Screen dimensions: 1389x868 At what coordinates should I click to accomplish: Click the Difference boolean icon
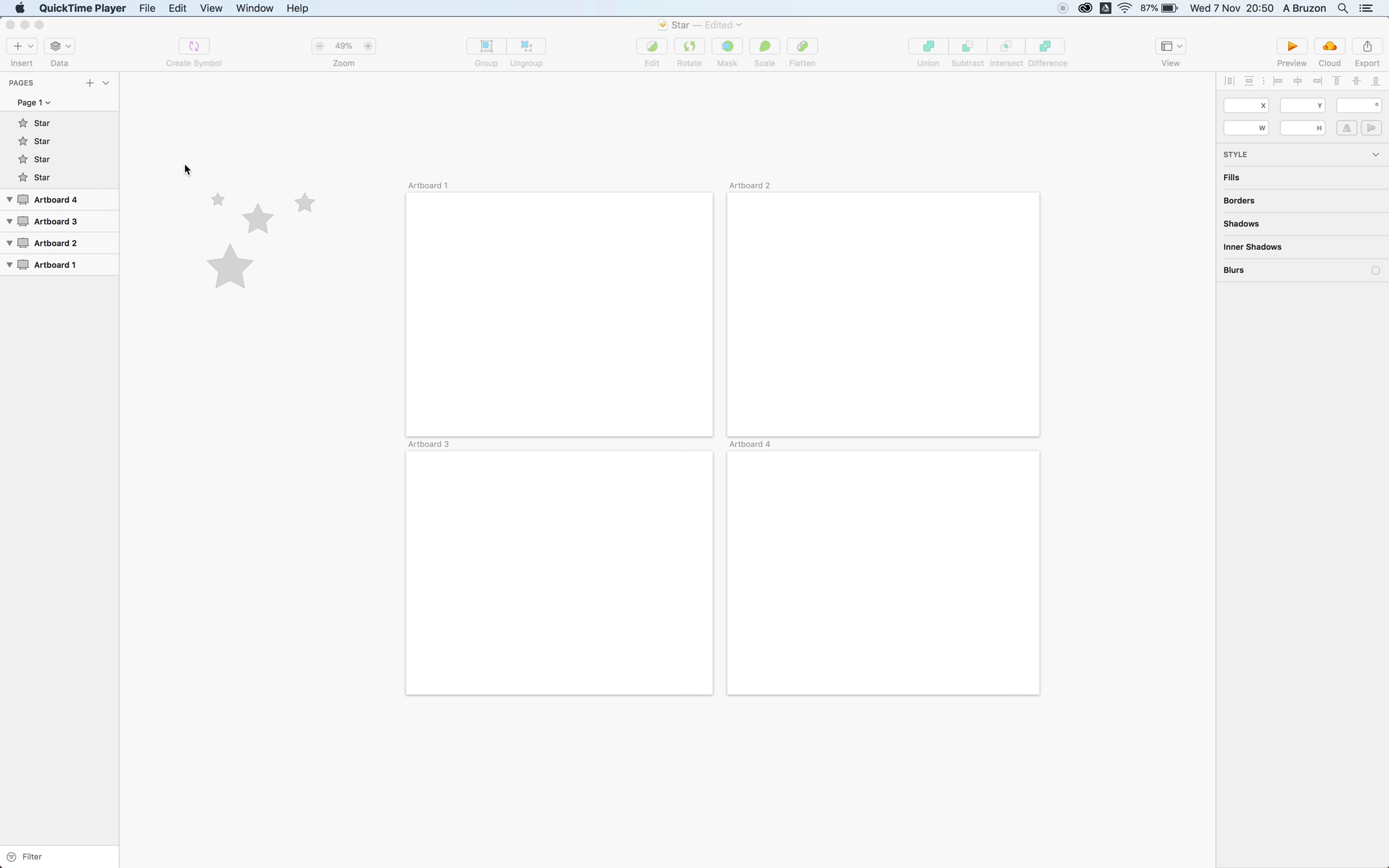point(1046,46)
